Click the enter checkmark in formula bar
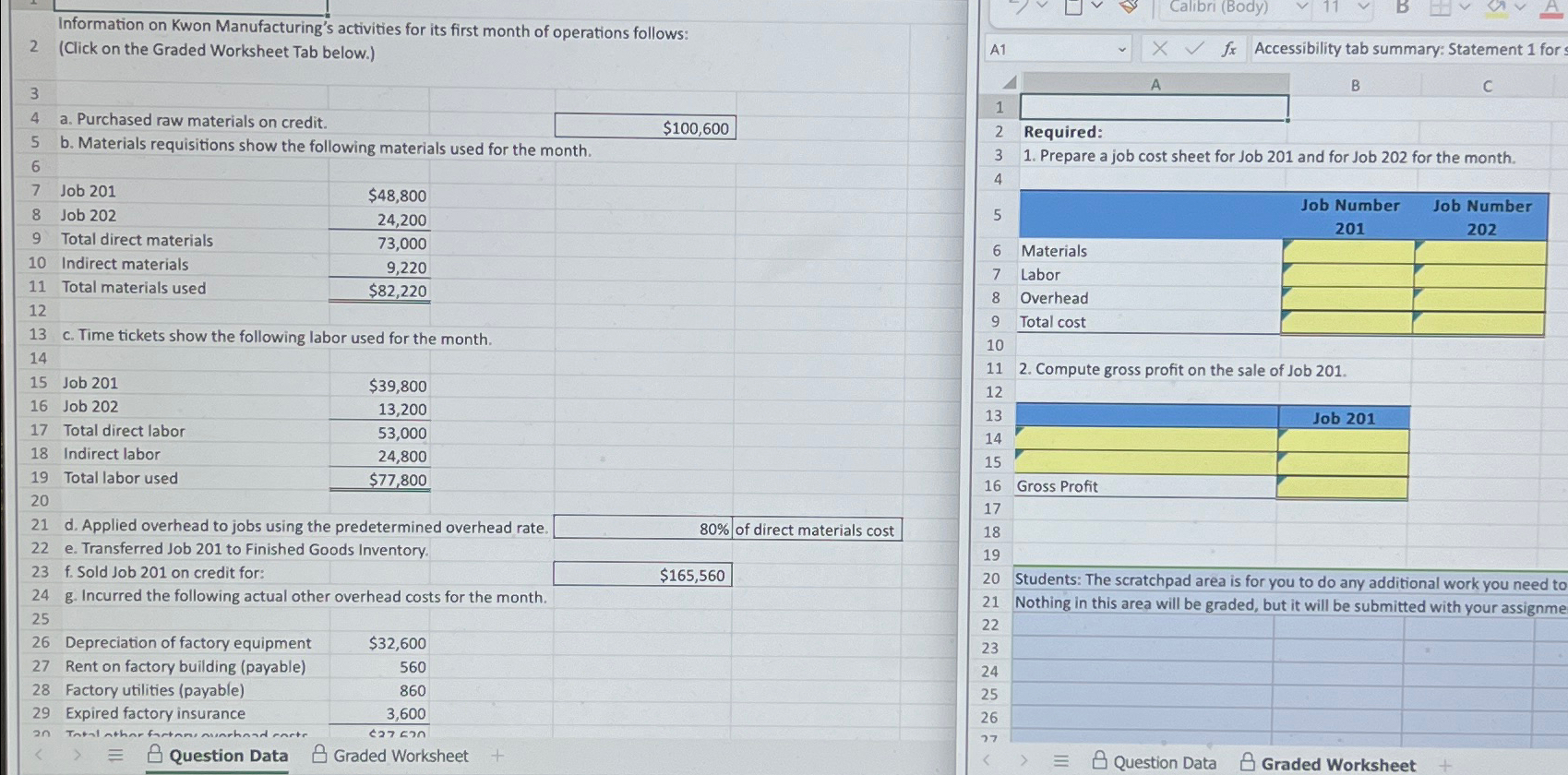The image size is (1568, 775). tap(1194, 48)
